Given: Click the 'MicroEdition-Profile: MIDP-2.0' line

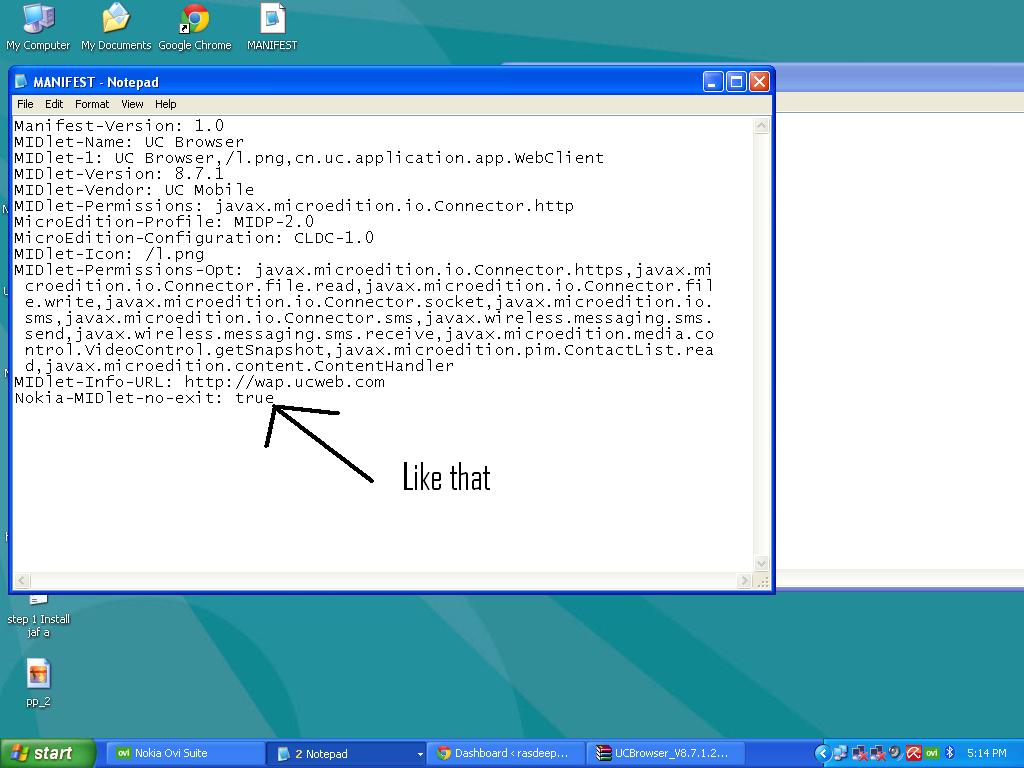Looking at the screenshot, I should click(x=164, y=222).
